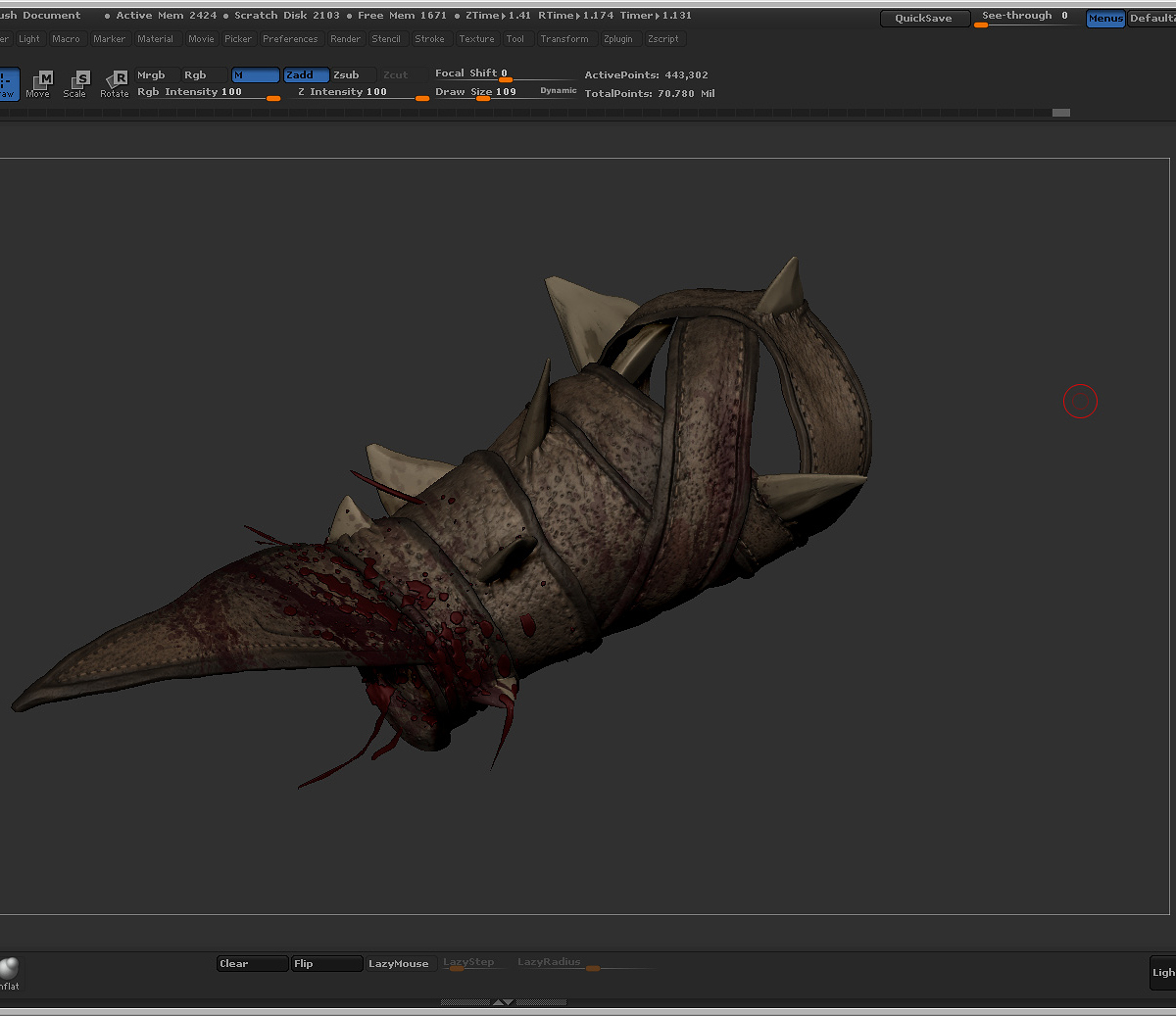Open the Movie menu
This screenshot has height=1016, width=1176.
pos(202,39)
